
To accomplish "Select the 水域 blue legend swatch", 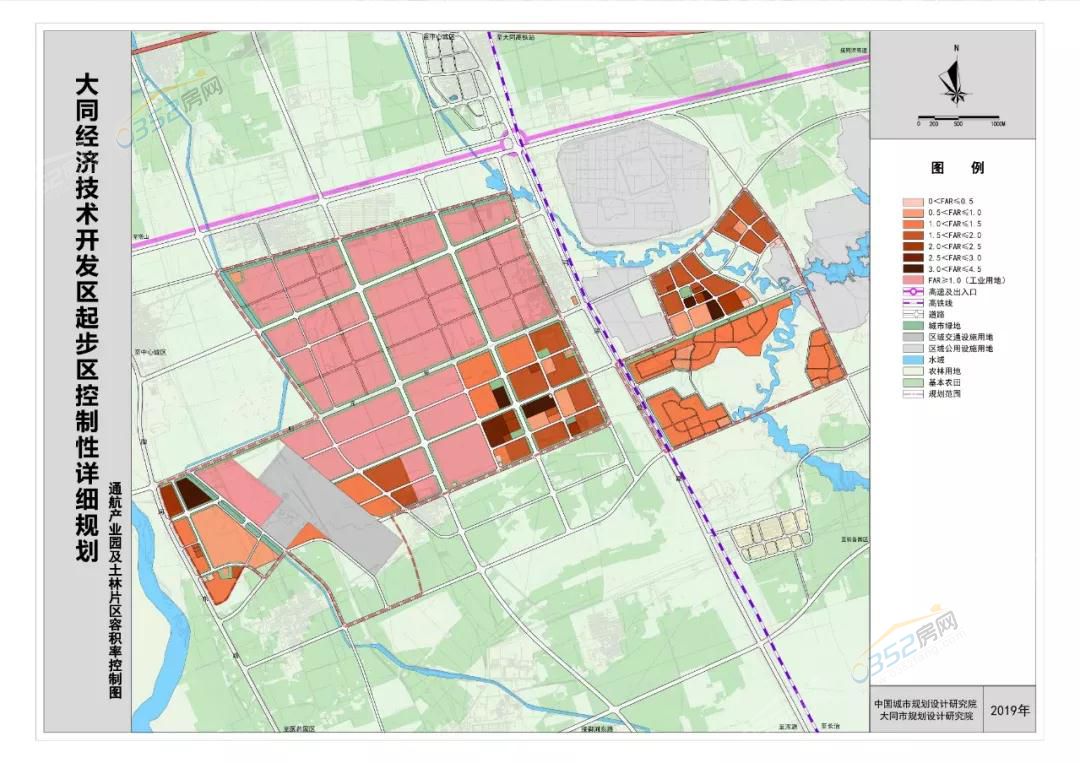I will (x=915, y=359).
